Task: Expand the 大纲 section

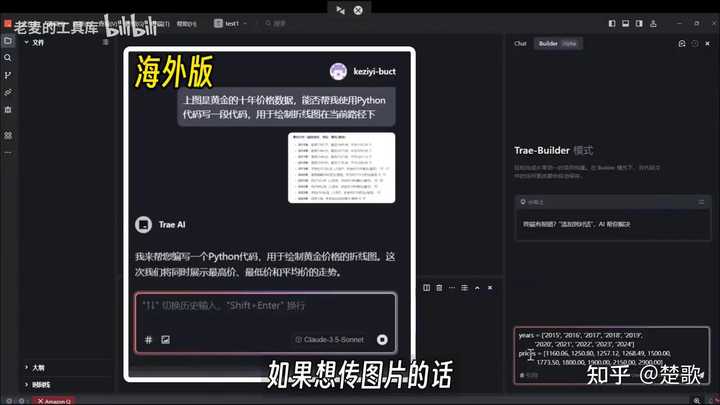Action: [35, 367]
